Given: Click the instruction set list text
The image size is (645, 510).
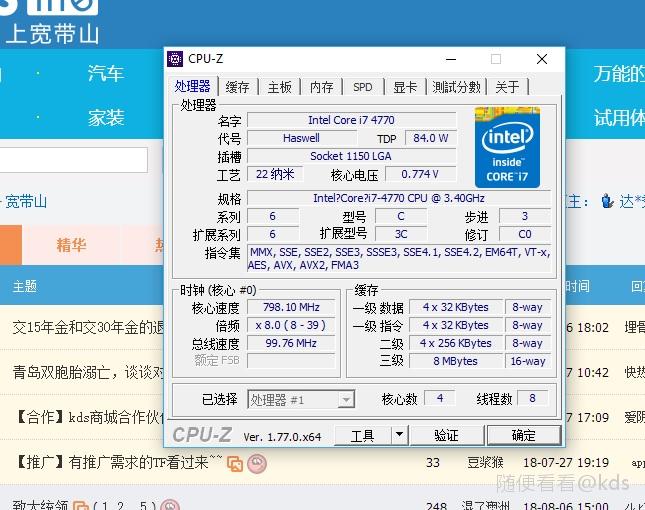Looking at the screenshot, I should click(399, 259).
